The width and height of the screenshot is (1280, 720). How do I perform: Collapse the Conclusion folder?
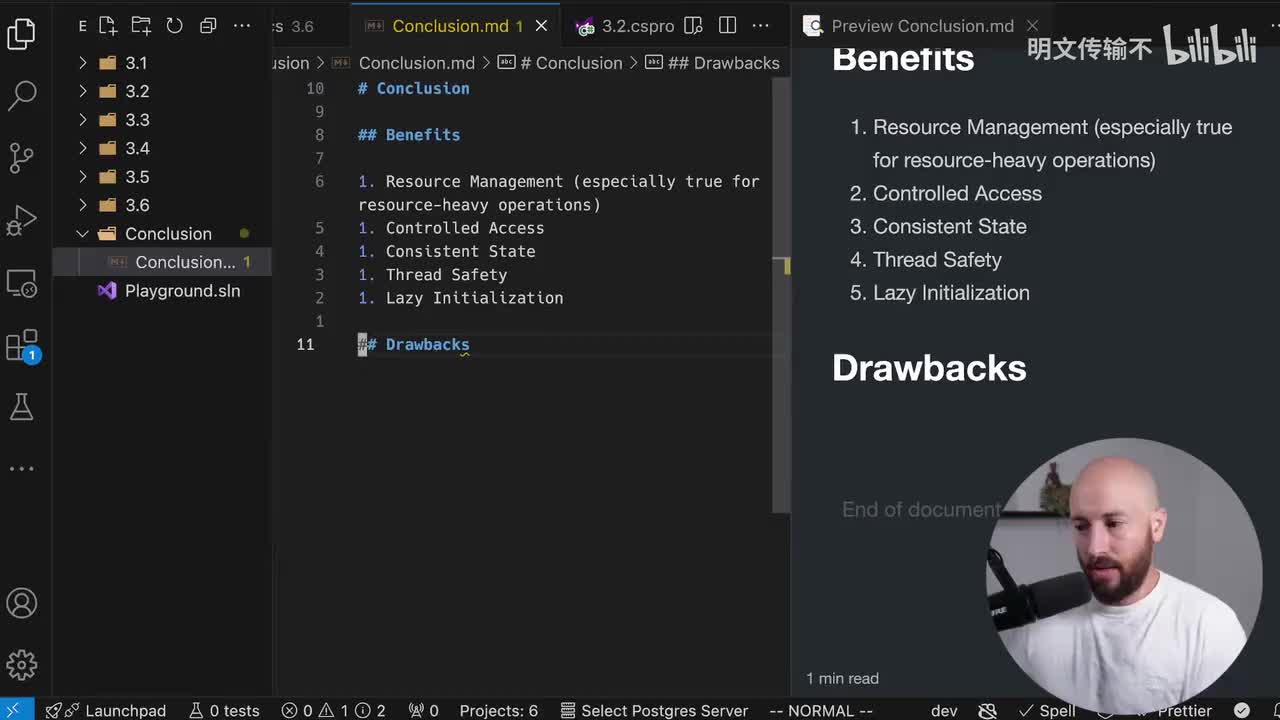(83, 234)
